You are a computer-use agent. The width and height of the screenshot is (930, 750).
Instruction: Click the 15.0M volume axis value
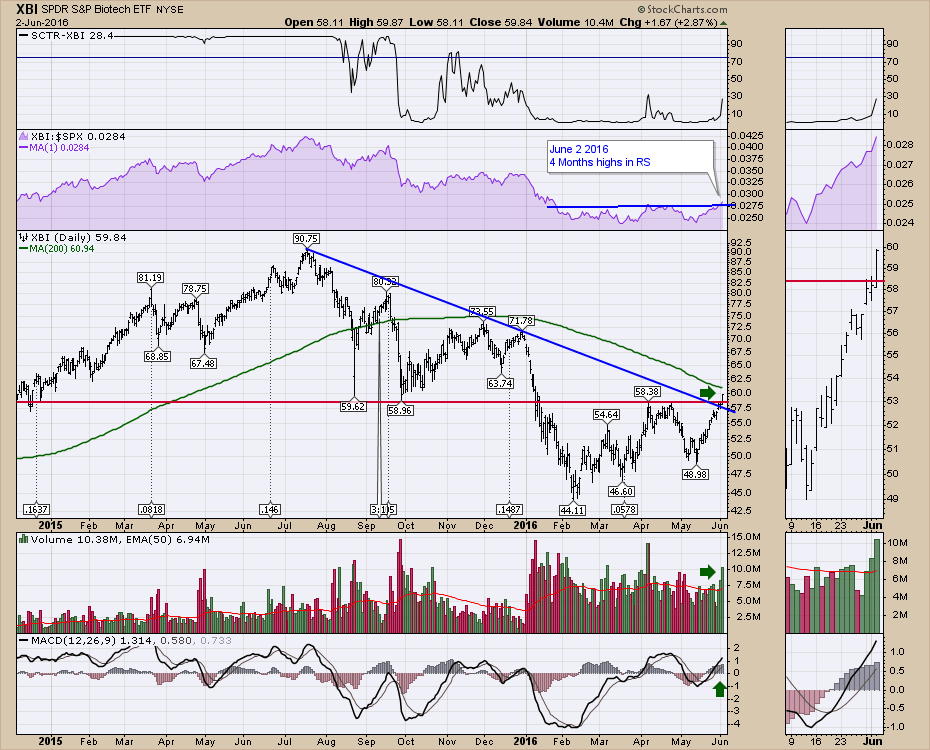tap(746, 537)
